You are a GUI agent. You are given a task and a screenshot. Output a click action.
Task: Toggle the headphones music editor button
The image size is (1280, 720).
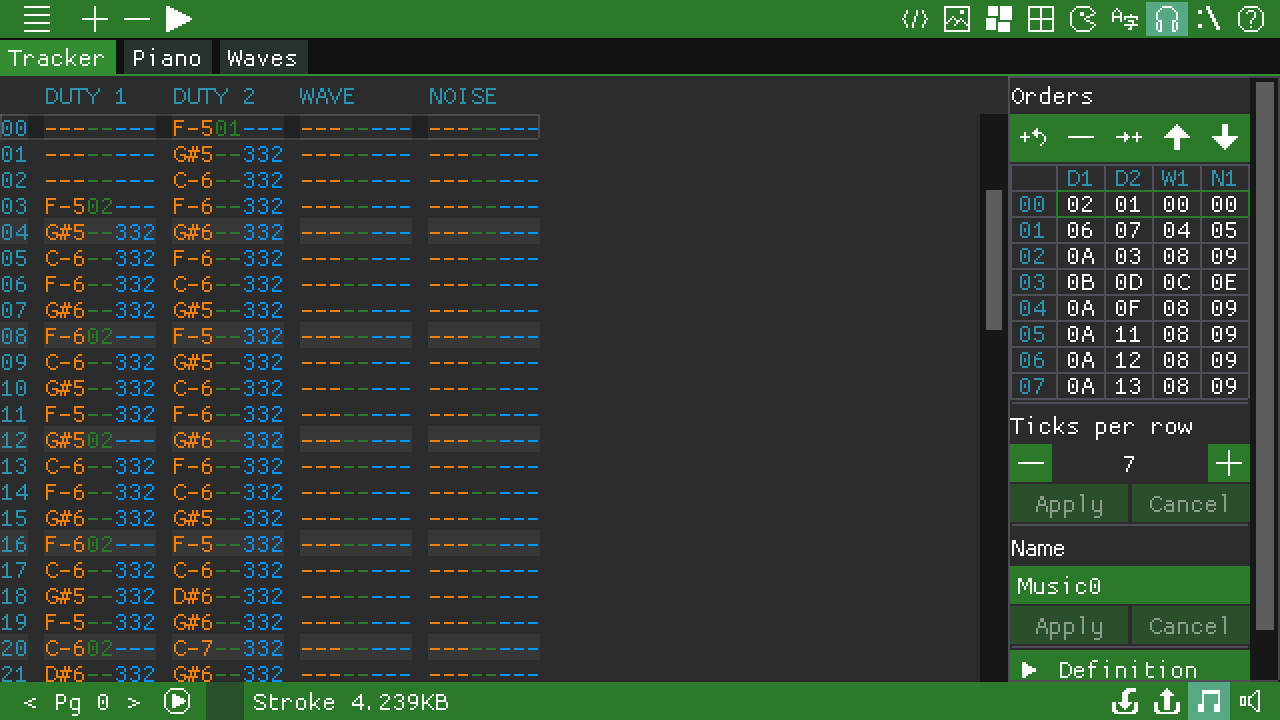[x=1167, y=19]
